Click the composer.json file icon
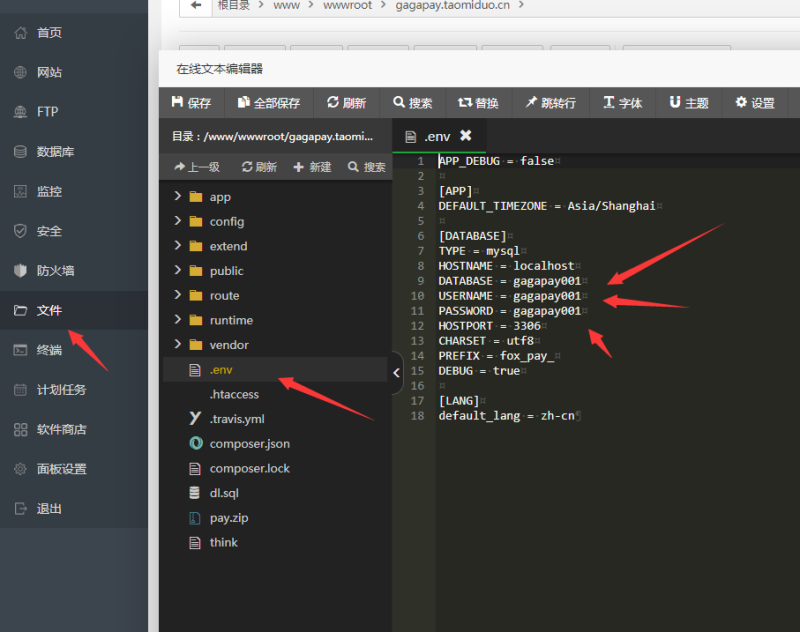The image size is (800, 632). (196, 443)
